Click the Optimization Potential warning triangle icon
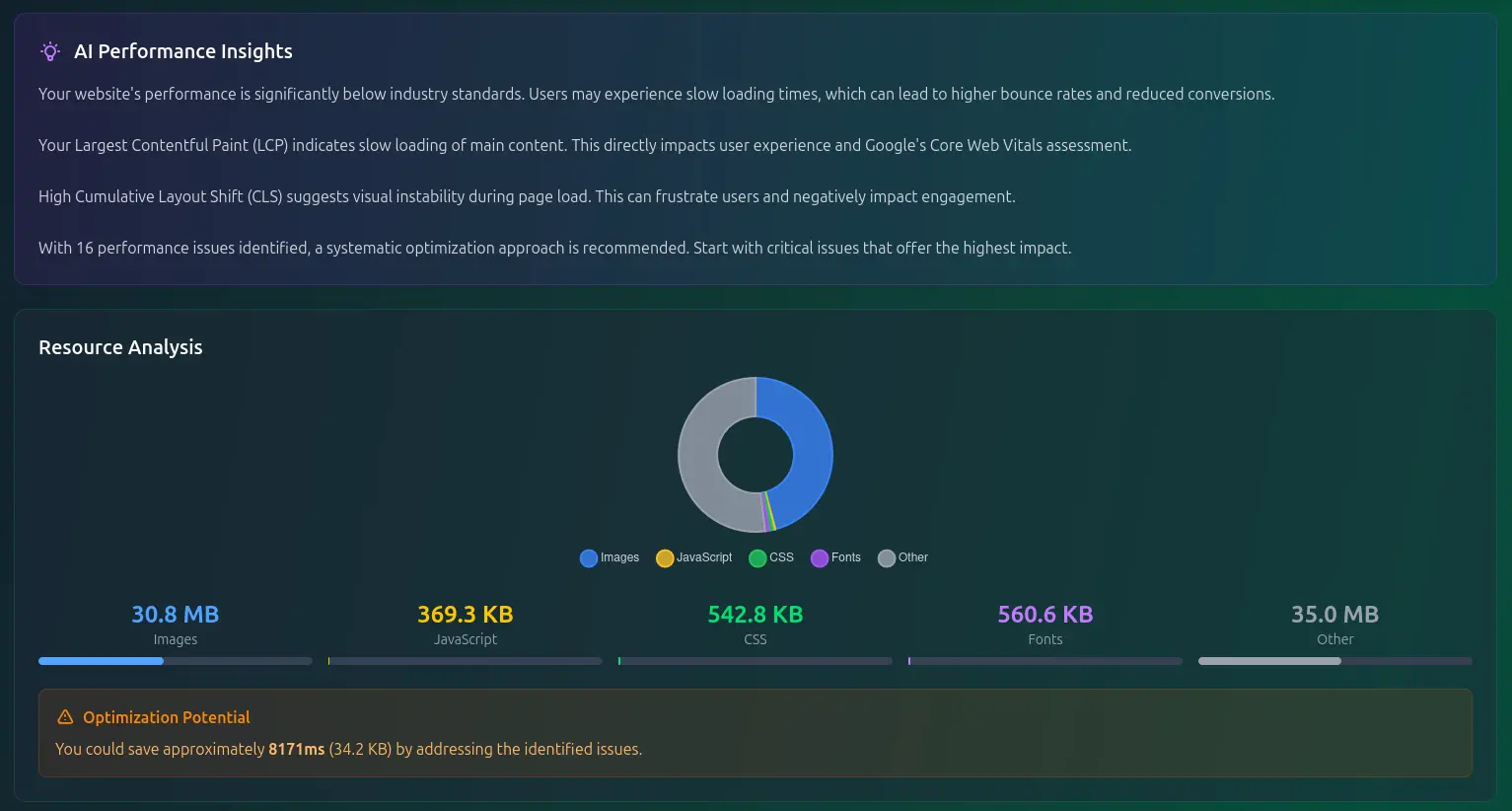Screen dimensions: 1512x811 point(65,717)
